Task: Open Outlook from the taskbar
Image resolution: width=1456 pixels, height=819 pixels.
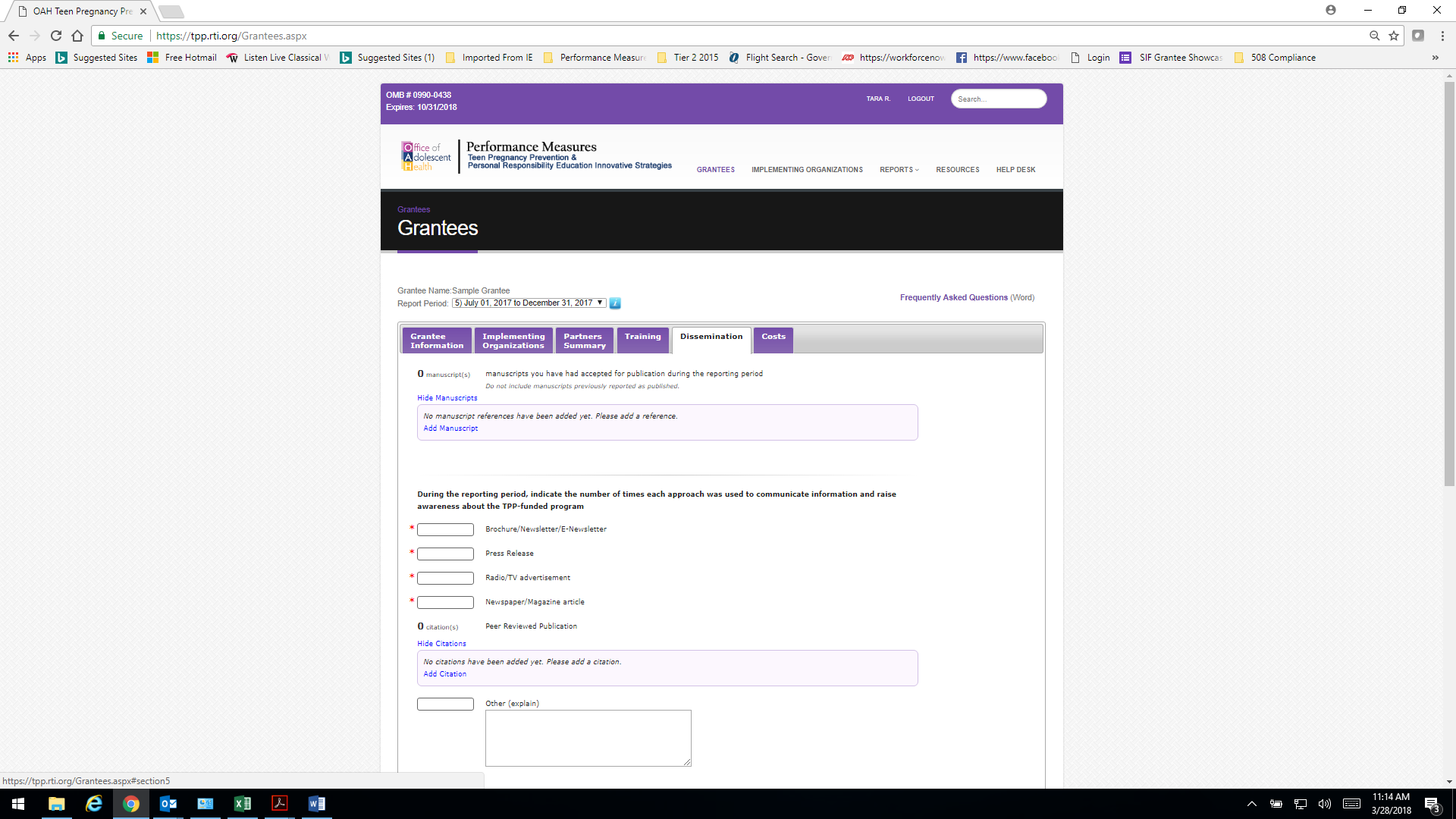Action: click(168, 804)
